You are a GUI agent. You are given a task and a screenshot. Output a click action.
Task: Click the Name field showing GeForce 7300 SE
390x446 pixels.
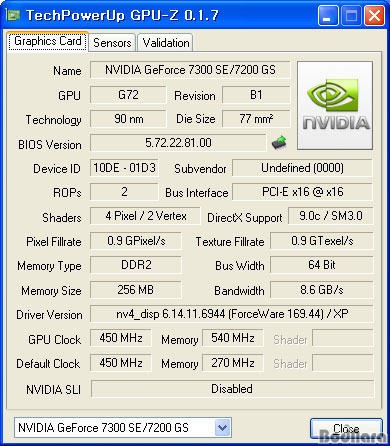click(190, 70)
